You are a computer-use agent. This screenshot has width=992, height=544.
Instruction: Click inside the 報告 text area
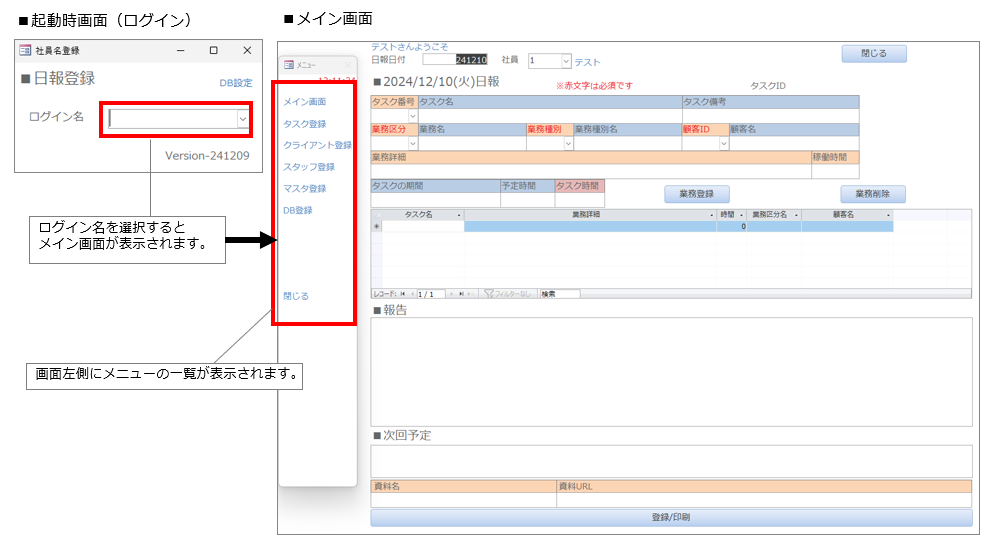[x=671, y=371]
